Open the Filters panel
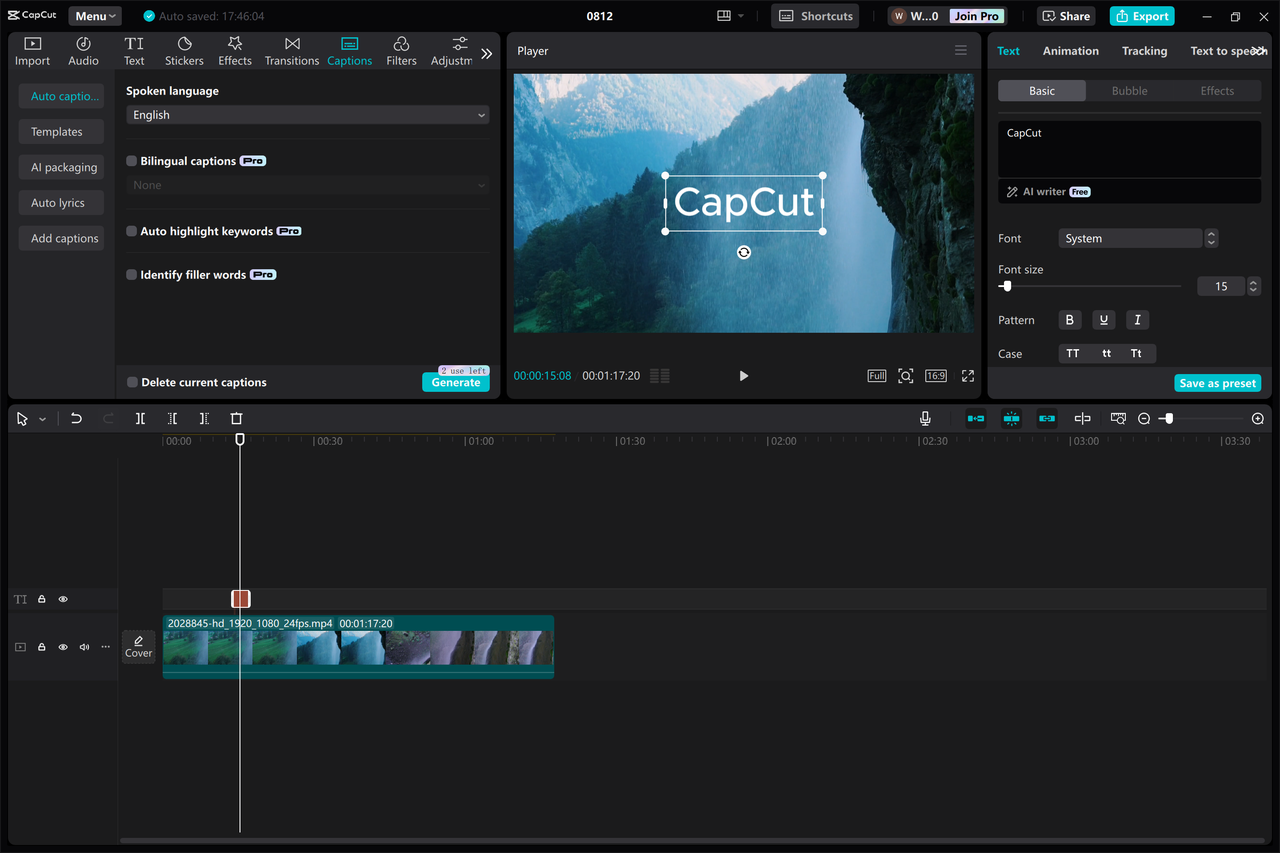Image resolution: width=1280 pixels, height=853 pixels. (400, 49)
